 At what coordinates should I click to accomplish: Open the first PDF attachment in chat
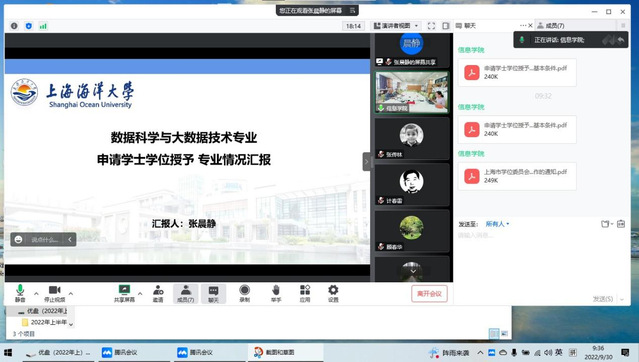(x=517, y=73)
